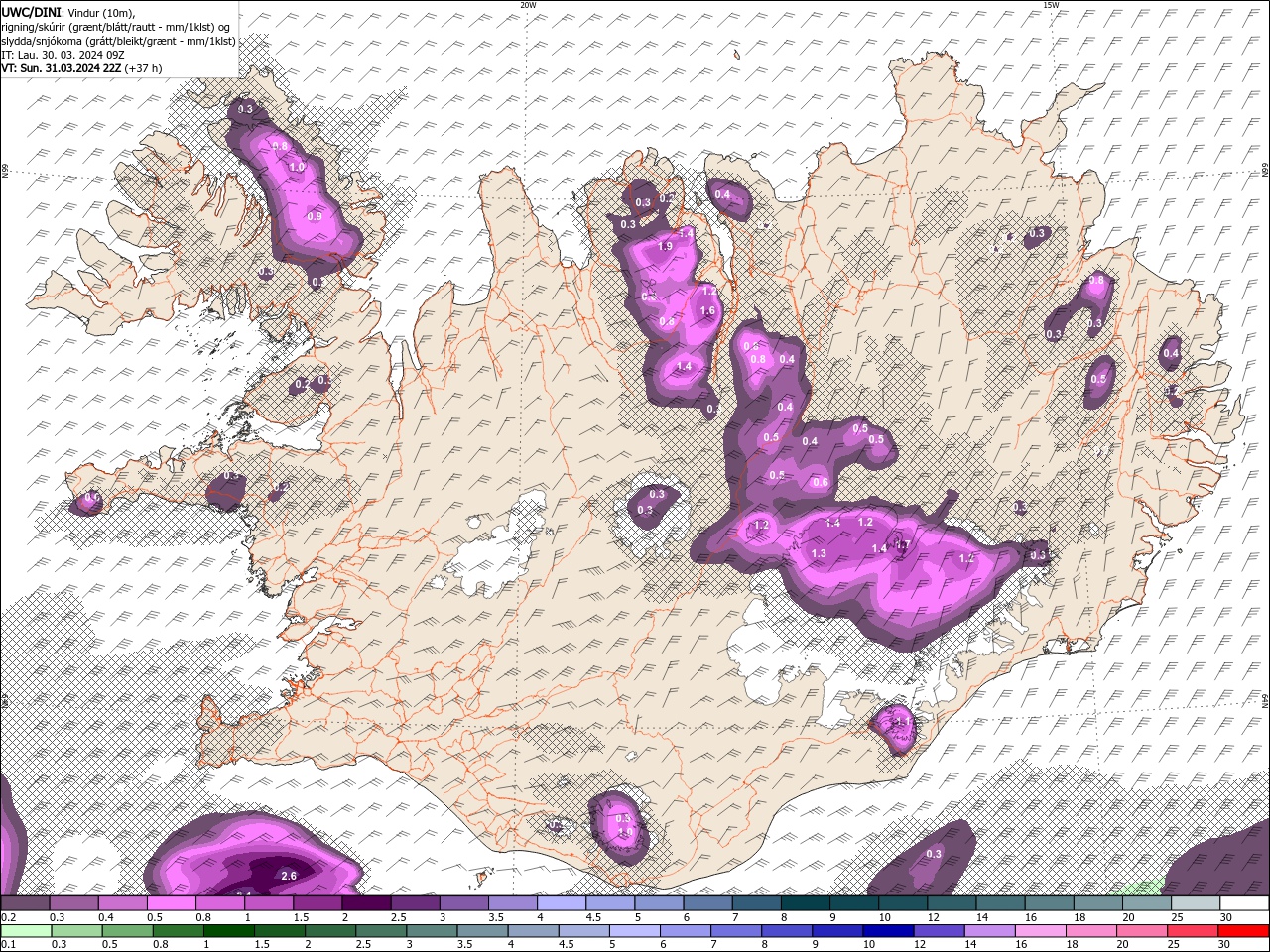The width and height of the screenshot is (1270, 952).
Task: Click the 'rigning/skúrir (grænt/blátt/rautt' legend description line
Action: point(116,26)
